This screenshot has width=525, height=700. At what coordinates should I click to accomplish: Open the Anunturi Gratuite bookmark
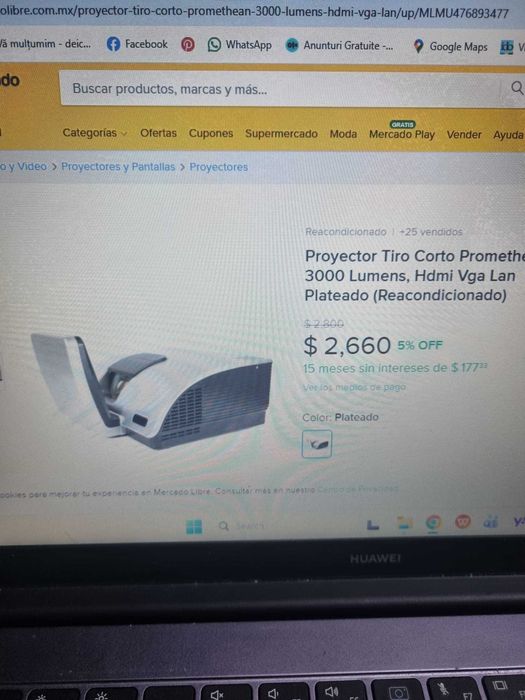point(339,46)
